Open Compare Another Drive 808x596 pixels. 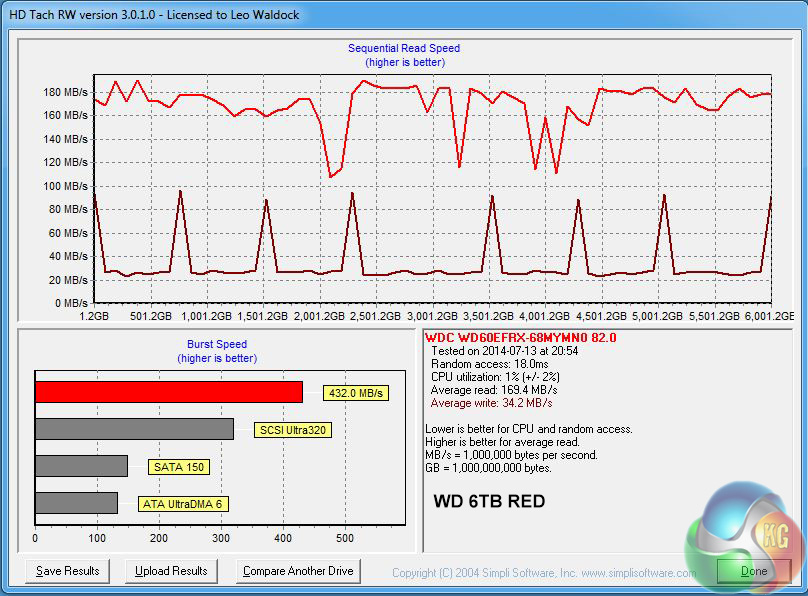tap(299, 571)
